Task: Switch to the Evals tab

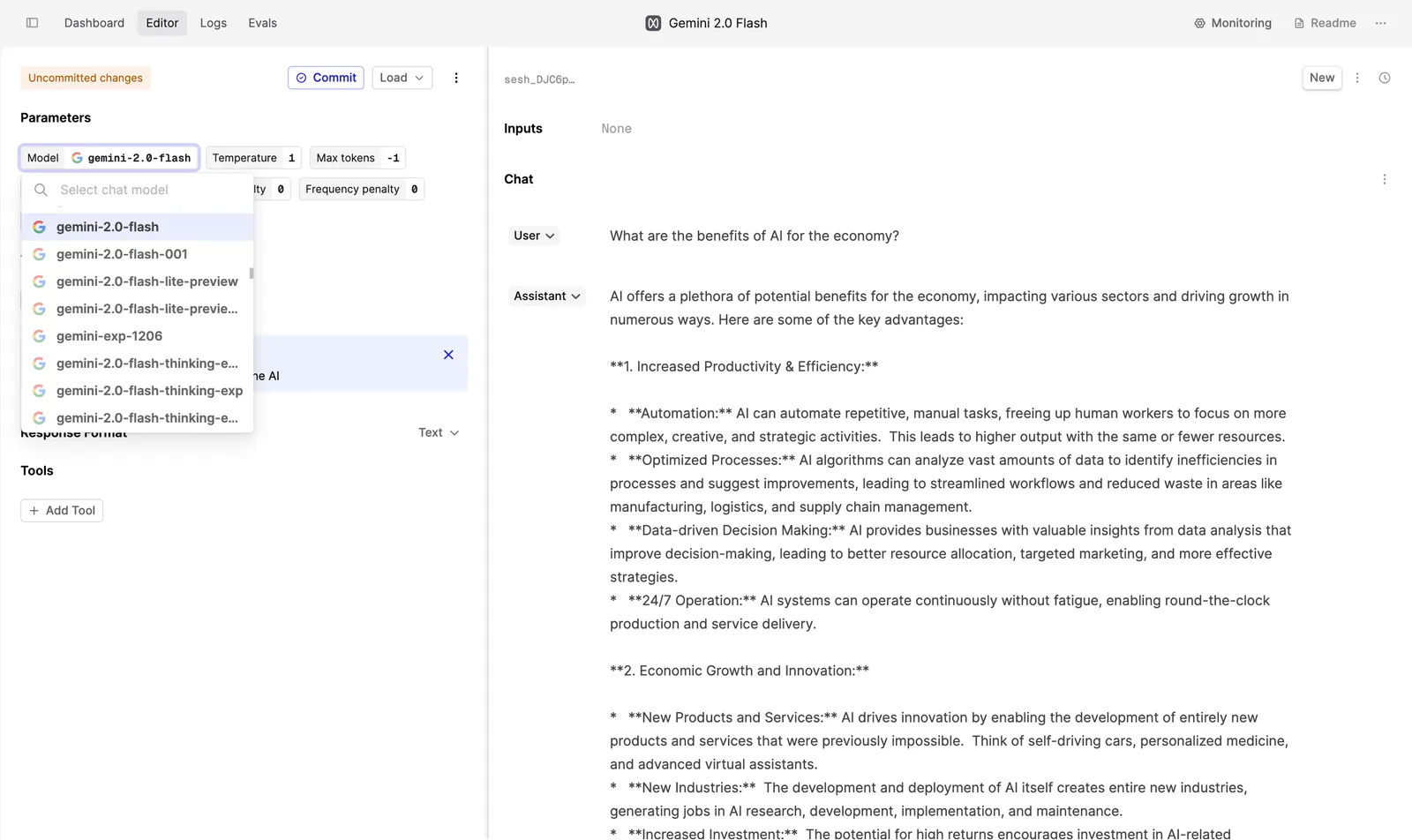Action: pos(263,23)
